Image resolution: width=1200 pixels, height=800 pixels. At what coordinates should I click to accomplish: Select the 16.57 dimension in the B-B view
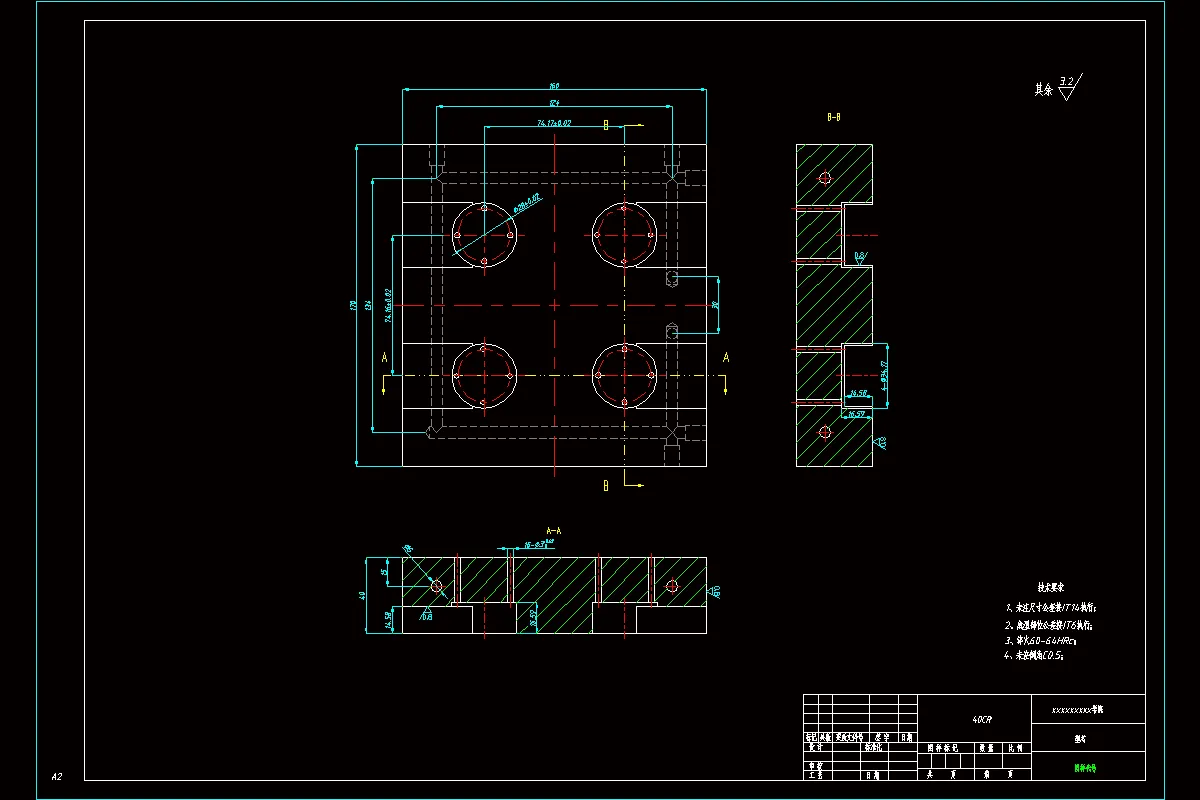click(x=856, y=413)
